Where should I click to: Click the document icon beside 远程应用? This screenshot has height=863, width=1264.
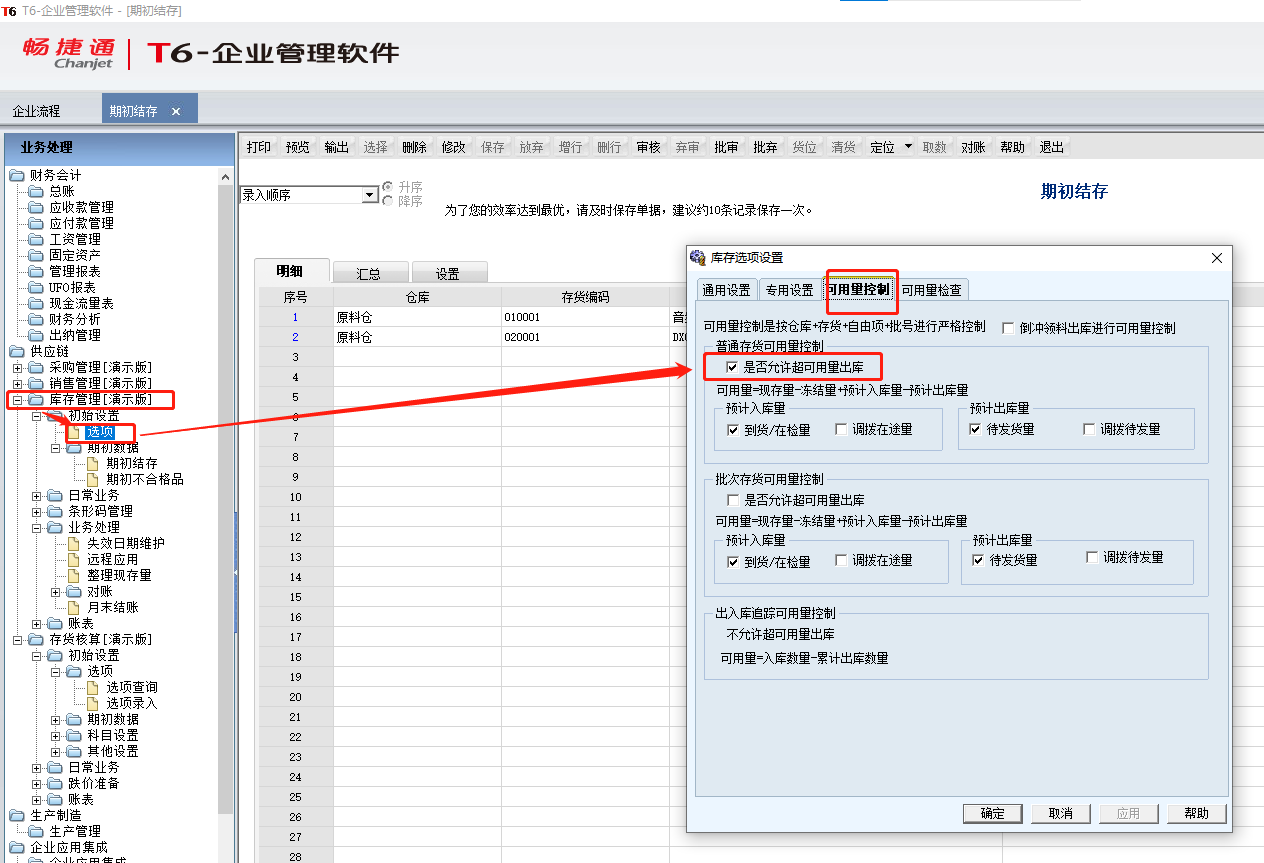74,559
